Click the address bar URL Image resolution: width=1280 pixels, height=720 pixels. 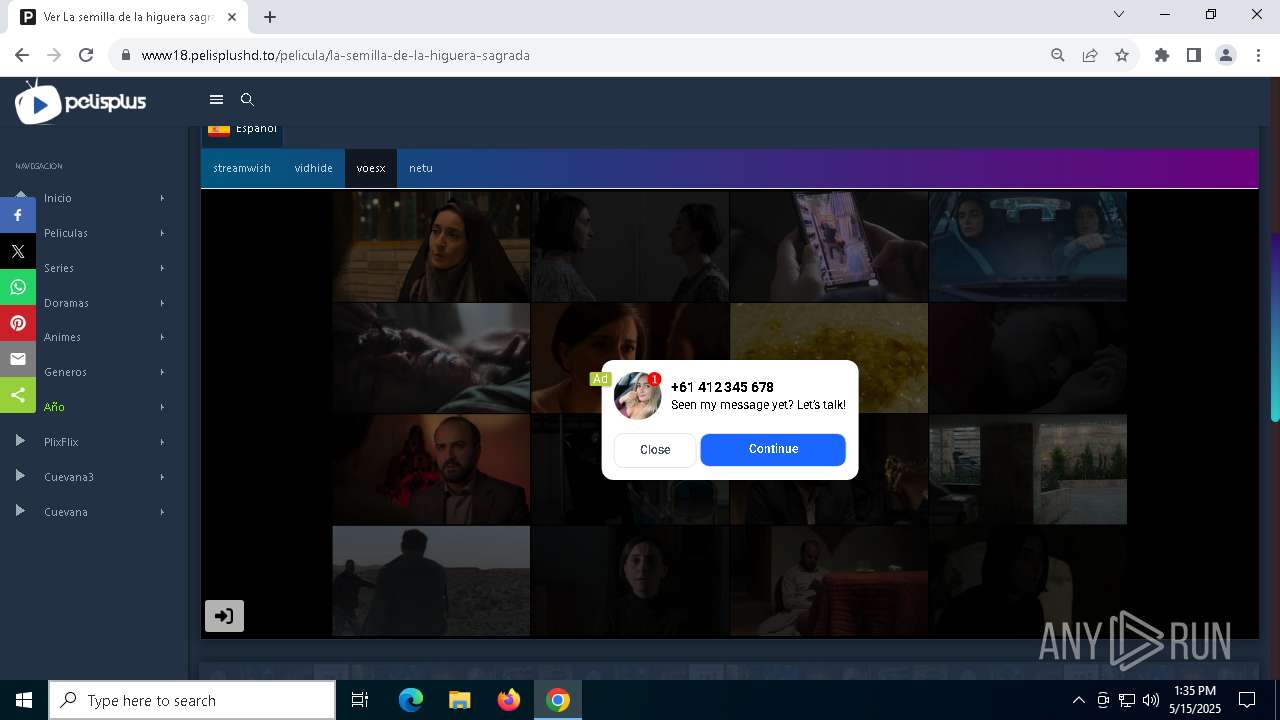click(x=335, y=55)
